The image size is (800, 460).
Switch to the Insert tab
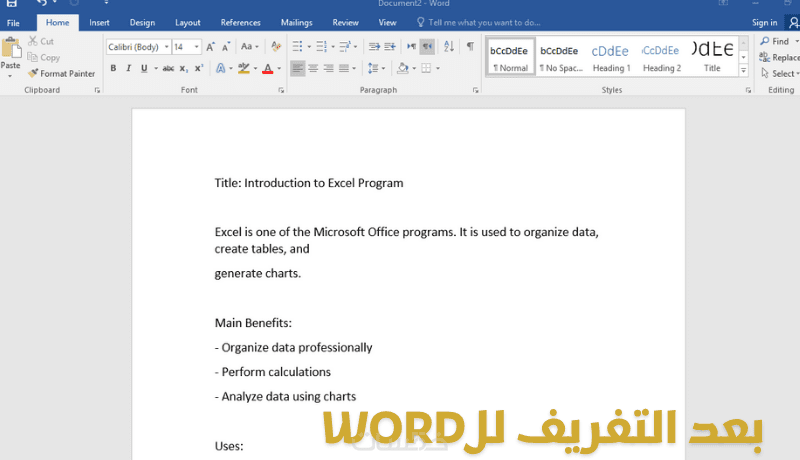click(99, 22)
